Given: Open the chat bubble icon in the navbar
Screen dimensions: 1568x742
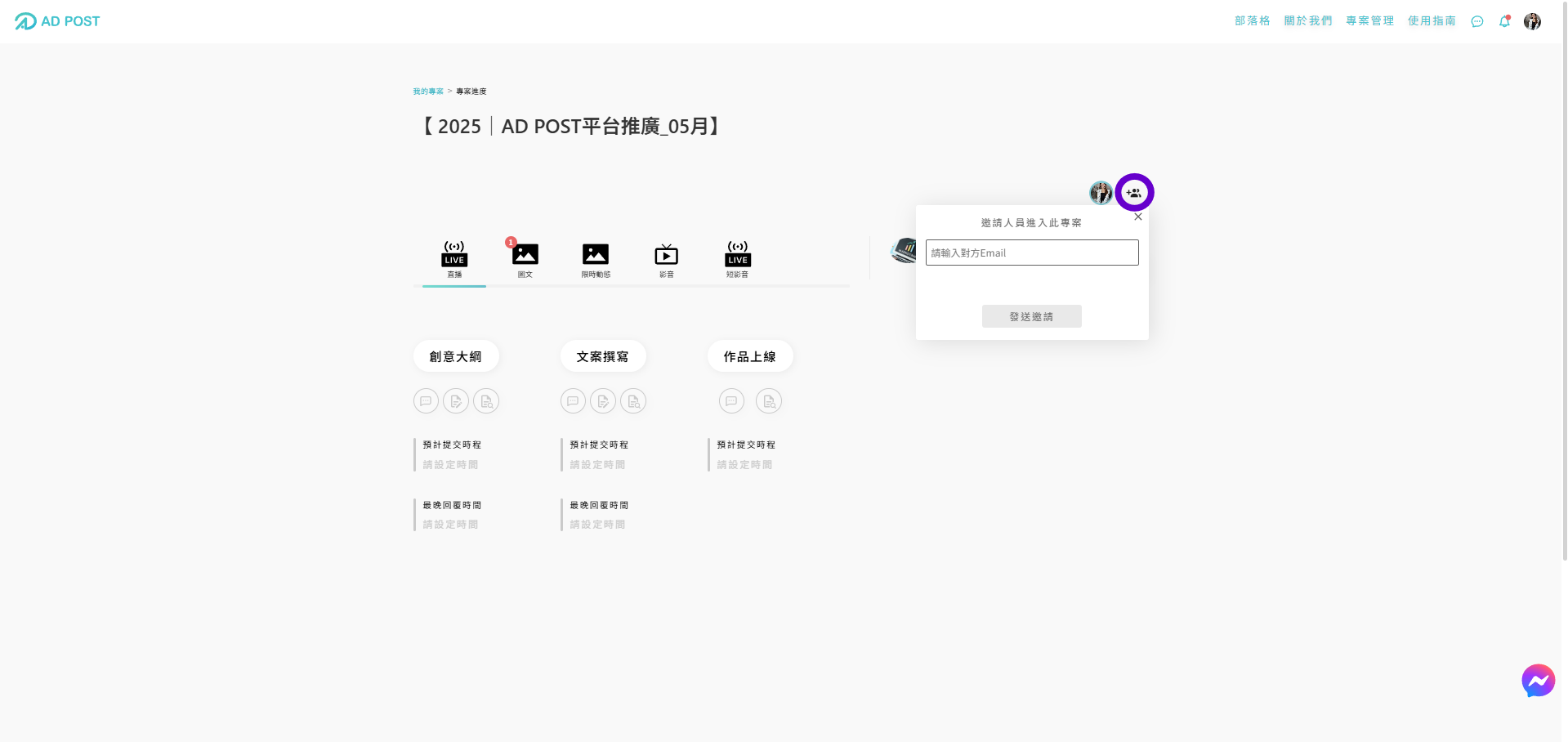Looking at the screenshot, I should pos(1476,21).
